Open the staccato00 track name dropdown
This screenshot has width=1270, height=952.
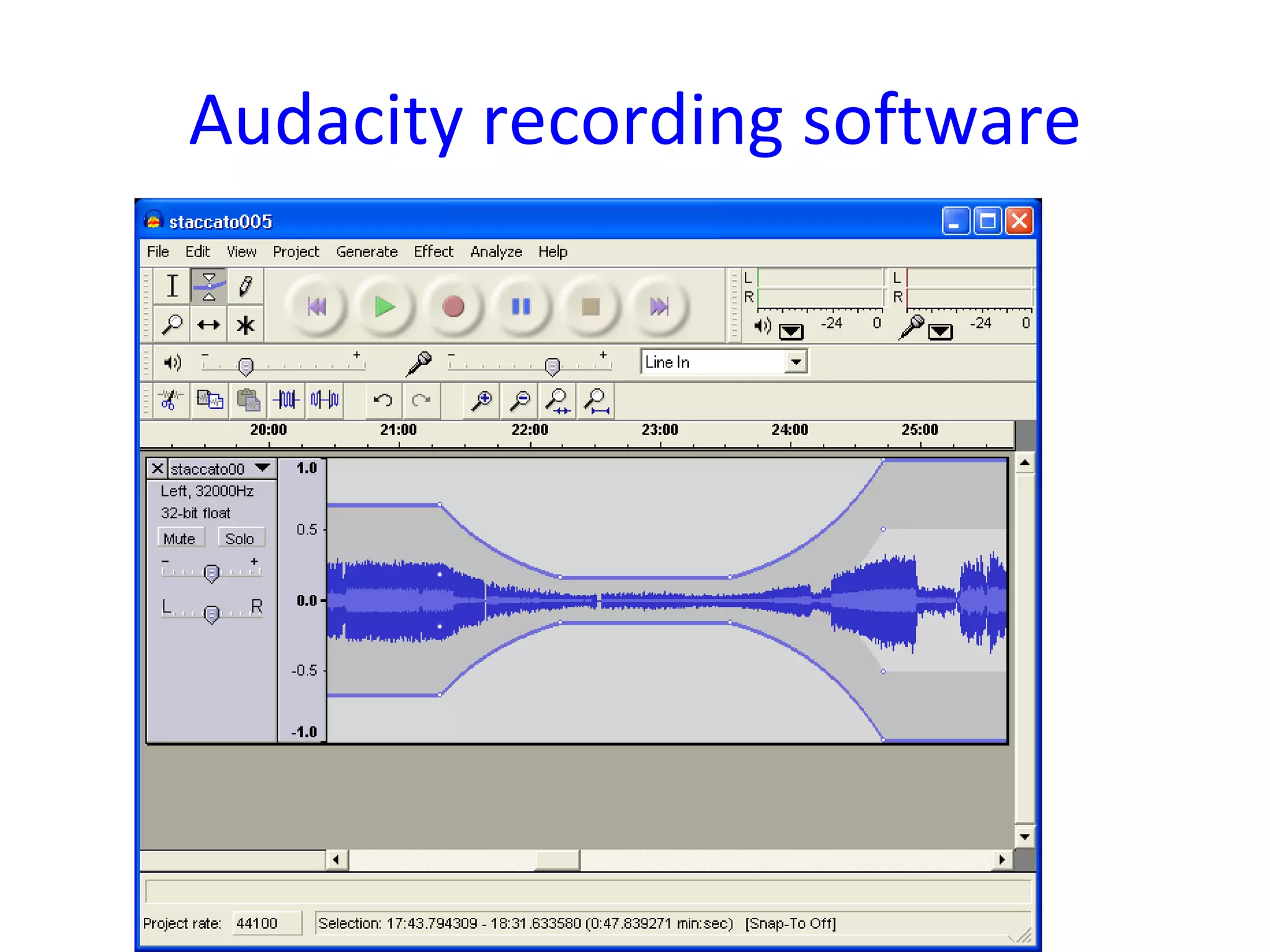tap(263, 468)
